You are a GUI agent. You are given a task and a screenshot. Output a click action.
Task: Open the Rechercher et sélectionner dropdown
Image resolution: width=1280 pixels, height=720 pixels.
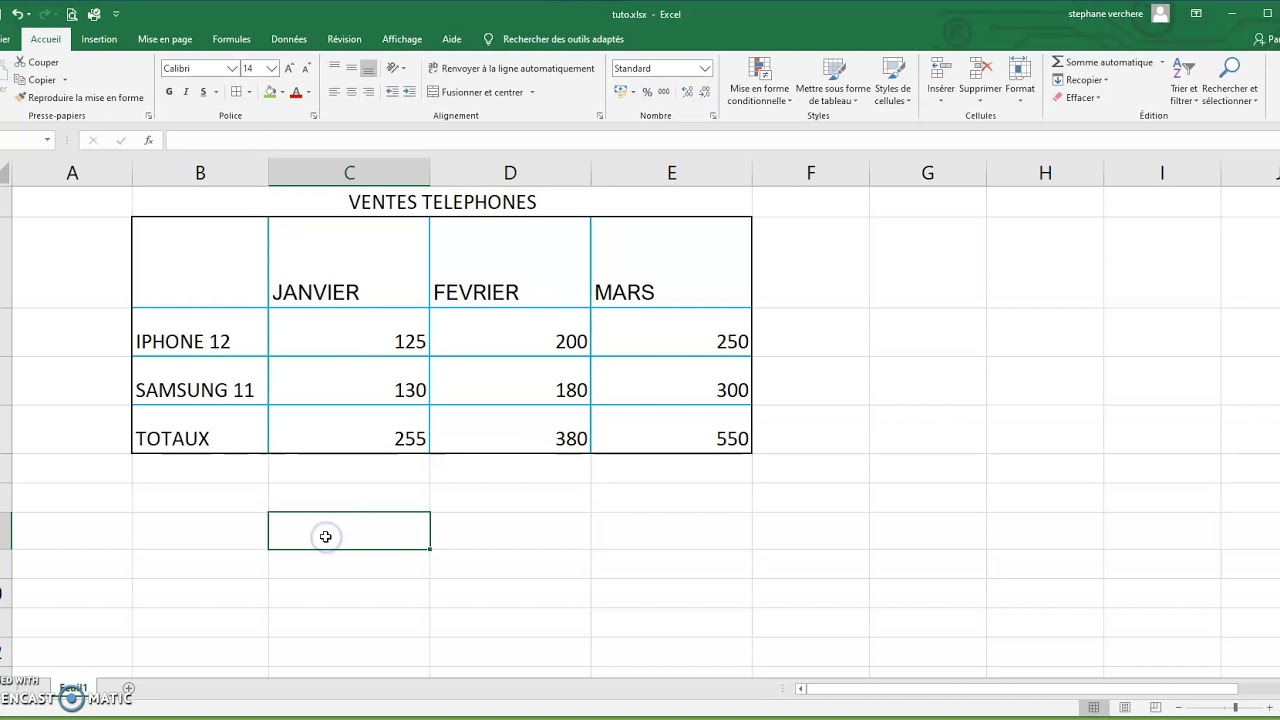tap(1230, 82)
